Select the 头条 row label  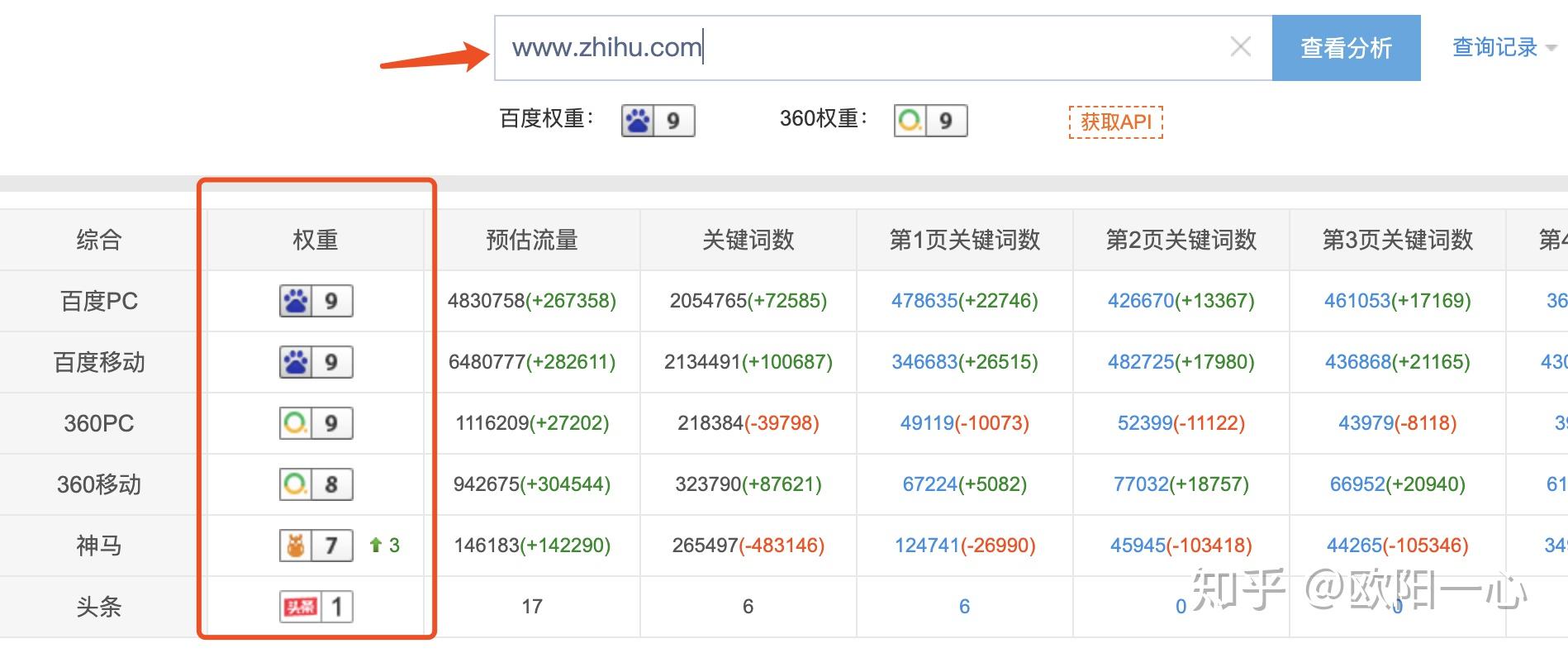point(99,607)
